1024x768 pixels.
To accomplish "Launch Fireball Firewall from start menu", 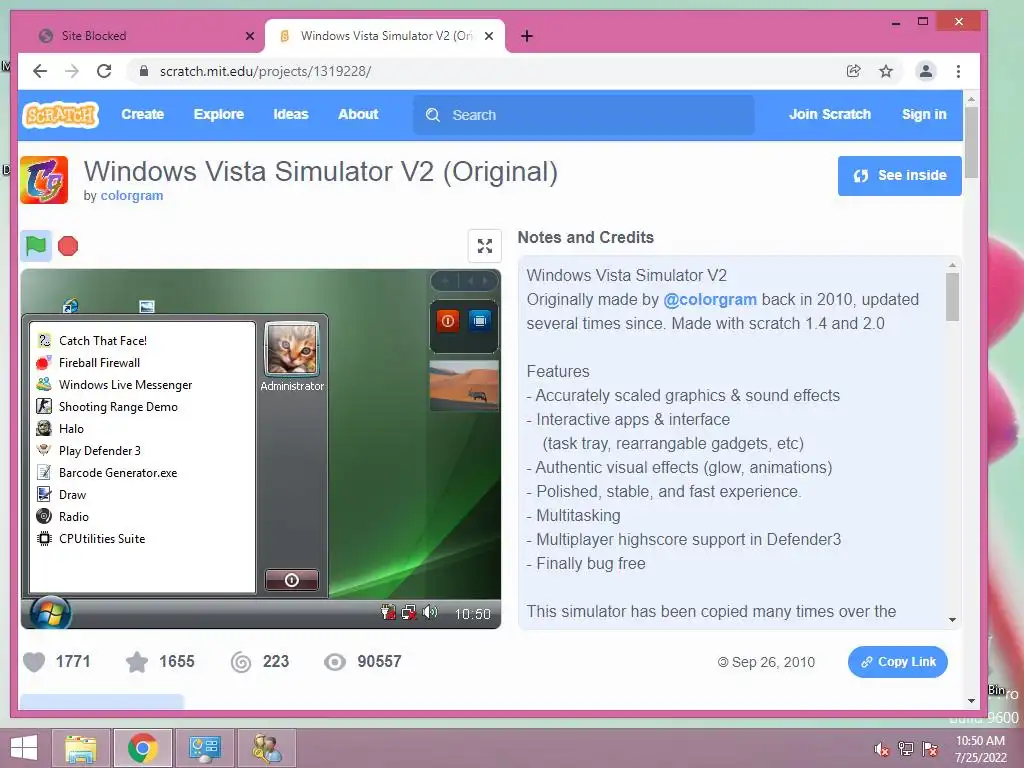I will [99, 362].
